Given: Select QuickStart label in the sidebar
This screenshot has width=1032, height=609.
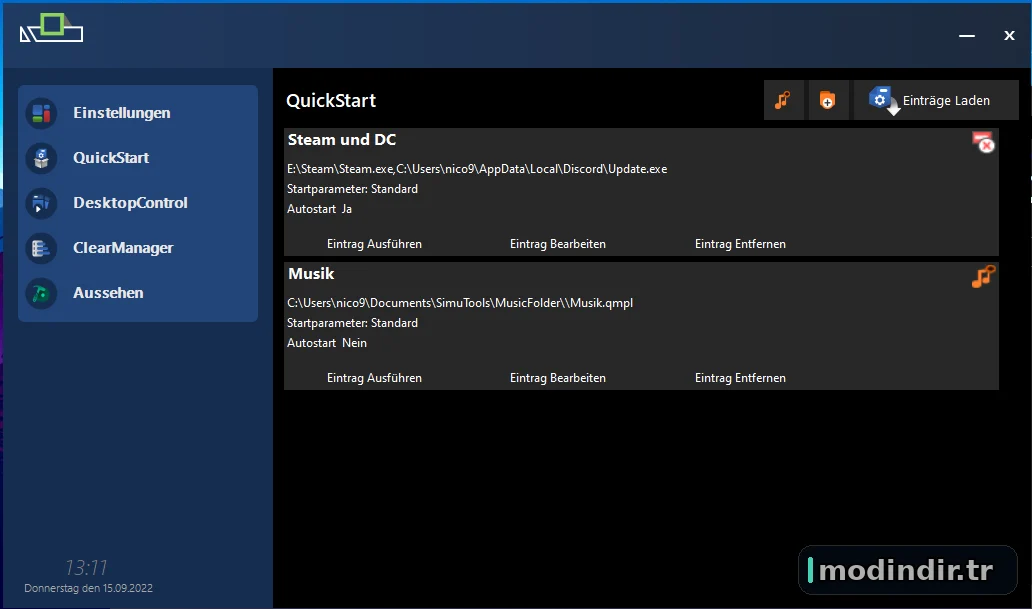Looking at the screenshot, I should pos(111,158).
